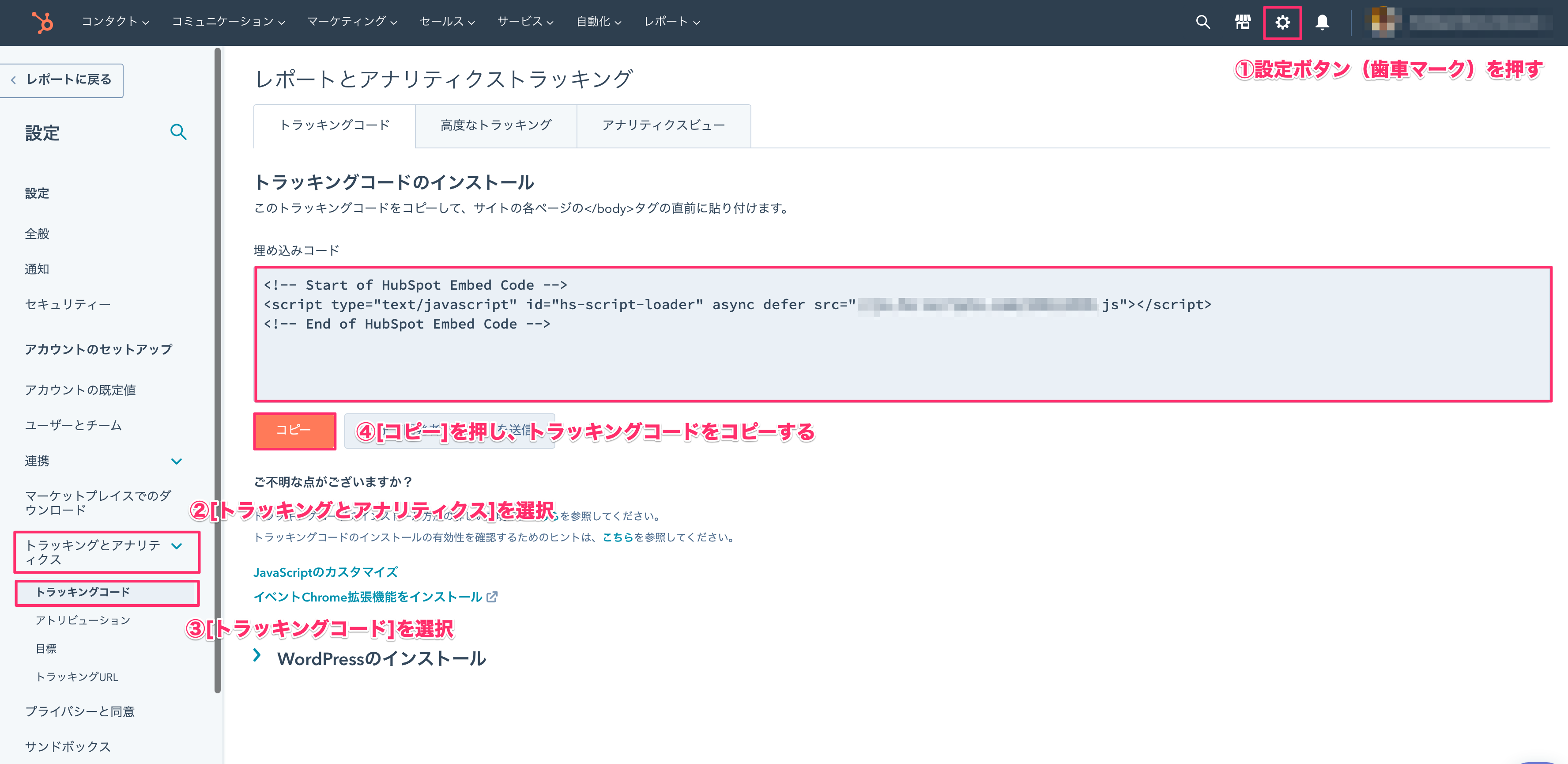This screenshot has height=764, width=1568.
Task: Click the HubSpot sprocket logo
Action: tap(43, 23)
